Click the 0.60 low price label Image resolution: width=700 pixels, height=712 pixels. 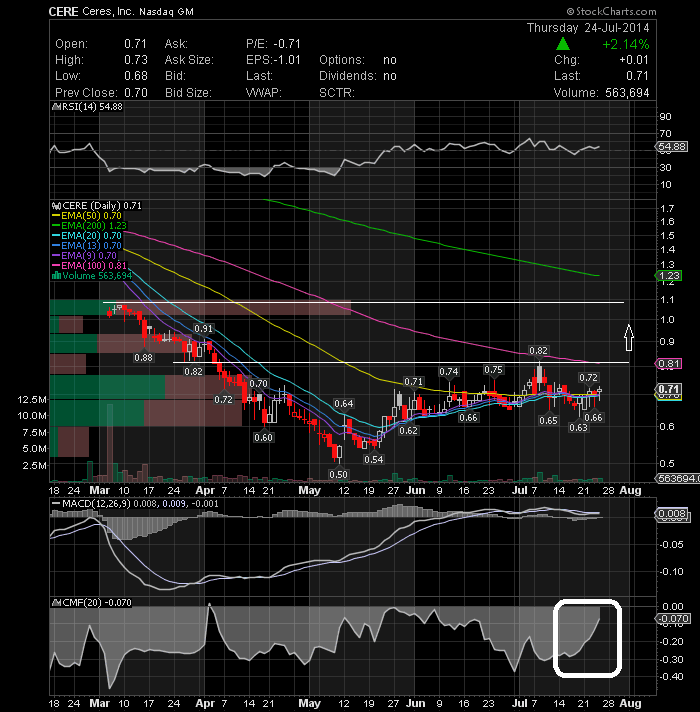coord(263,437)
